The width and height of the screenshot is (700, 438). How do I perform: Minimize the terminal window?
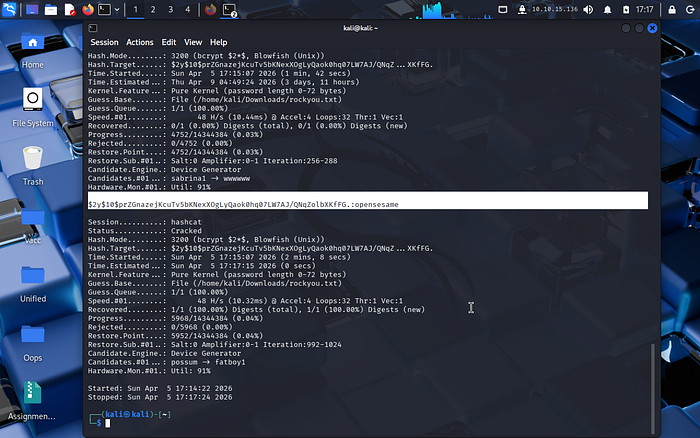coord(626,28)
